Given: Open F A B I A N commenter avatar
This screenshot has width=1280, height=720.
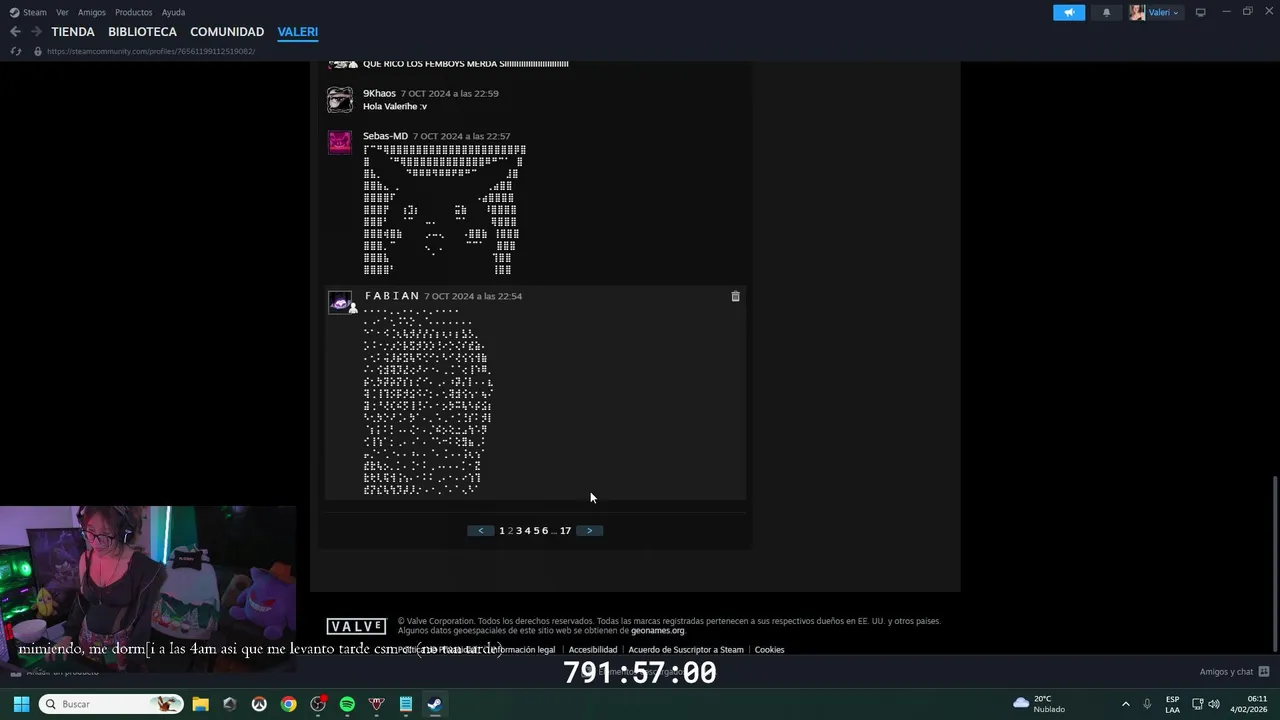Looking at the screenshot, I should point(340,302).
